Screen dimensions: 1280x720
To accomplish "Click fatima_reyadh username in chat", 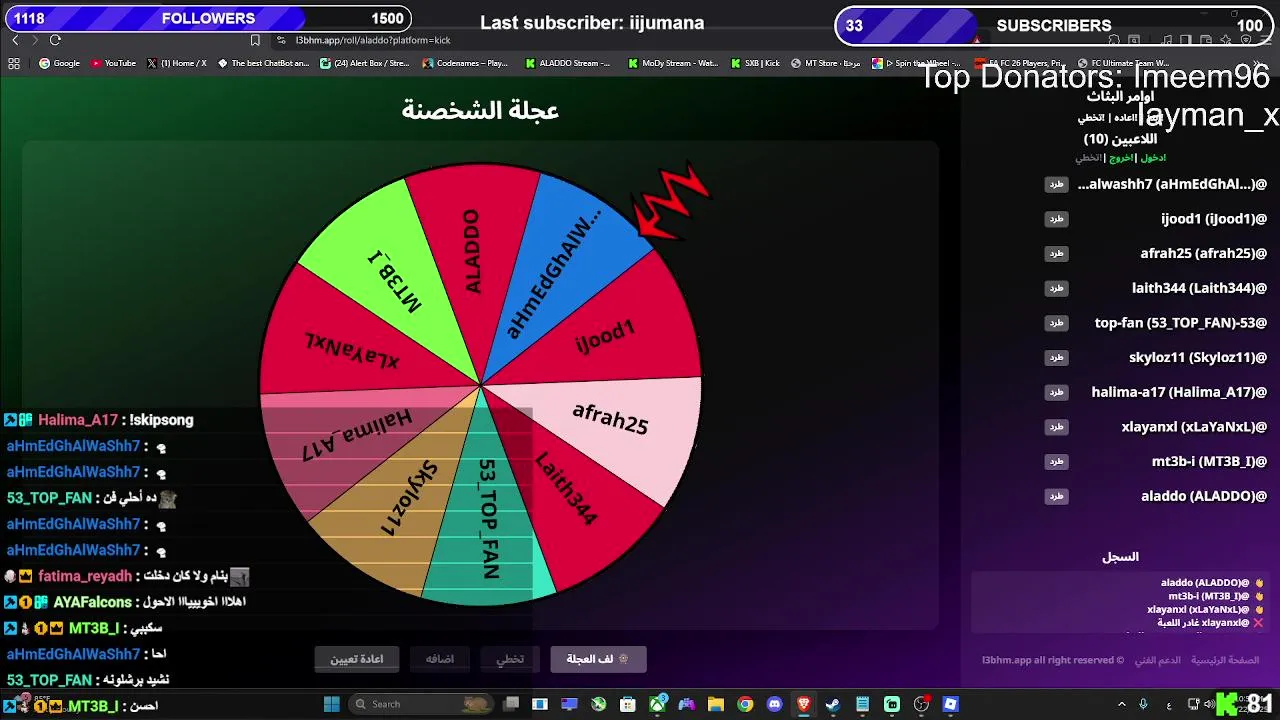I will click(x=85, y=576).
